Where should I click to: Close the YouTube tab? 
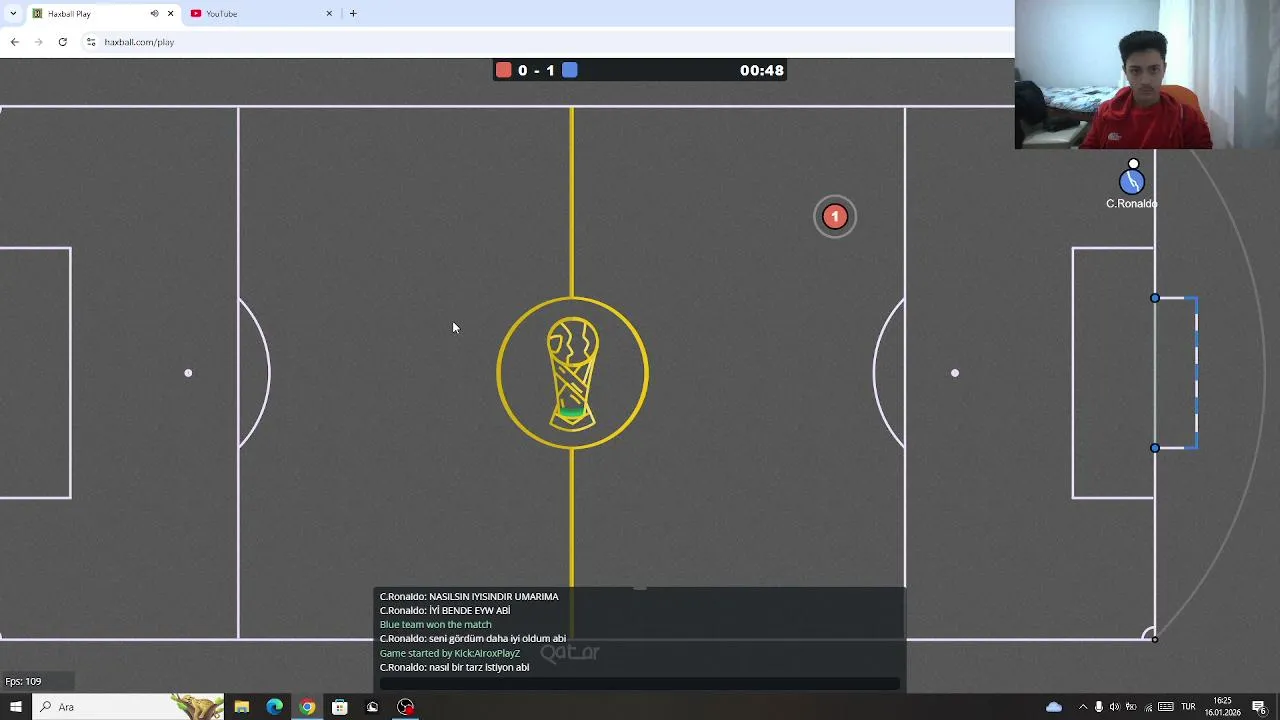(x=329, y=14)
